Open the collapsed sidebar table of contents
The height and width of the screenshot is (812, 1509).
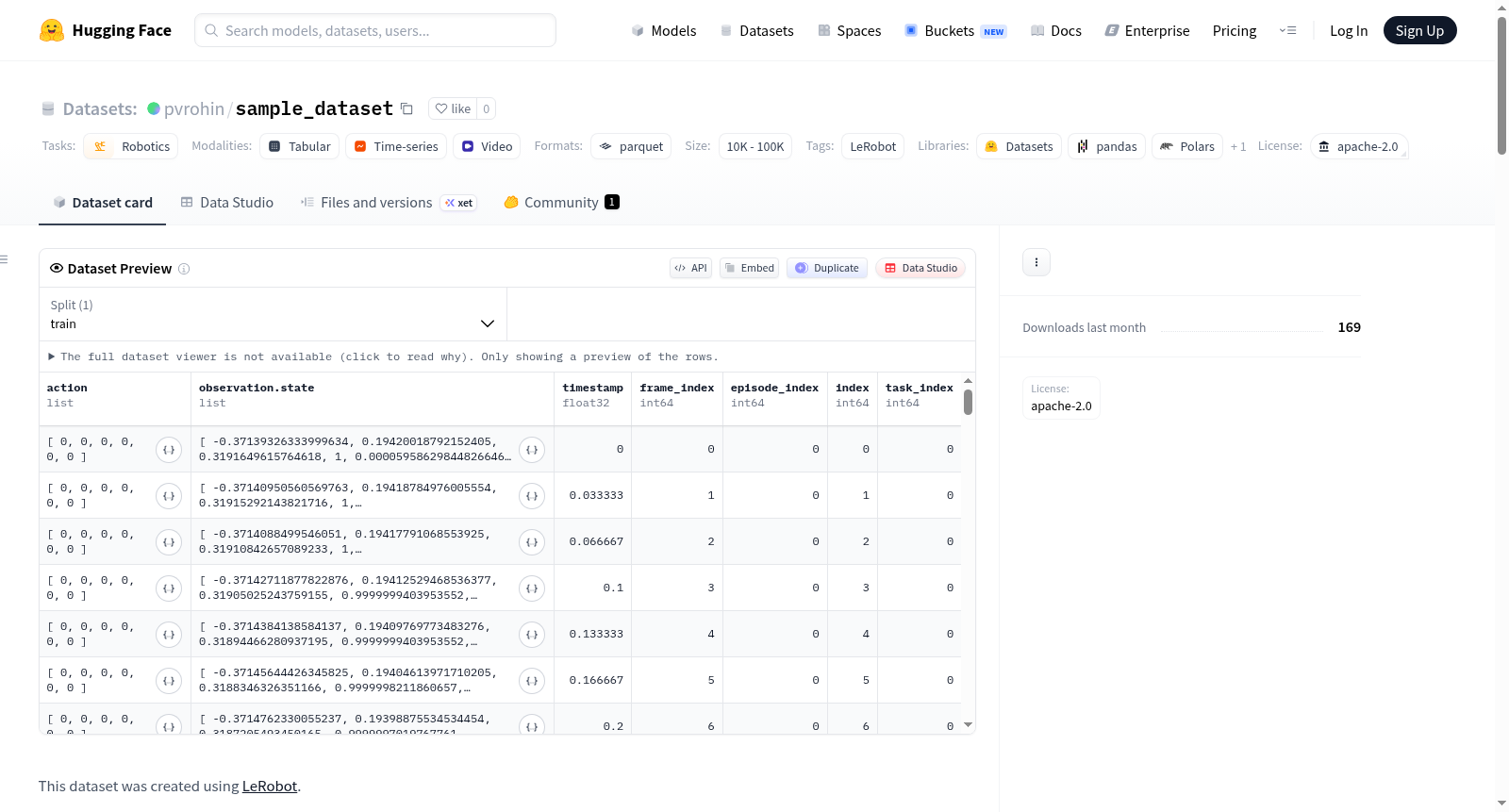point(5,259)
